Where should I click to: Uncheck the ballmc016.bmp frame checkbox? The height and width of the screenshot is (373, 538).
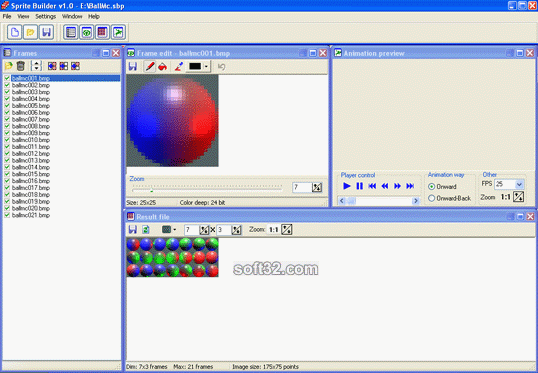click(7, 181)
